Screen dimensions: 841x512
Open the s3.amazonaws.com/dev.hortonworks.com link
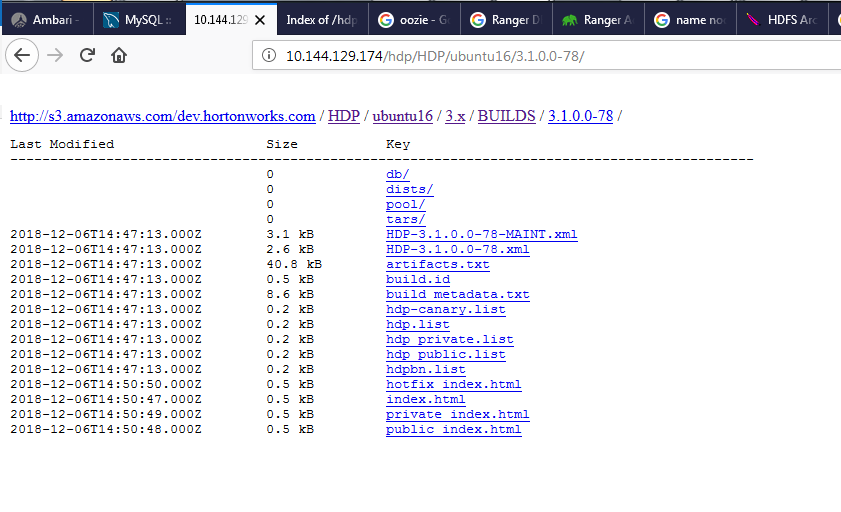pos(163,116)
